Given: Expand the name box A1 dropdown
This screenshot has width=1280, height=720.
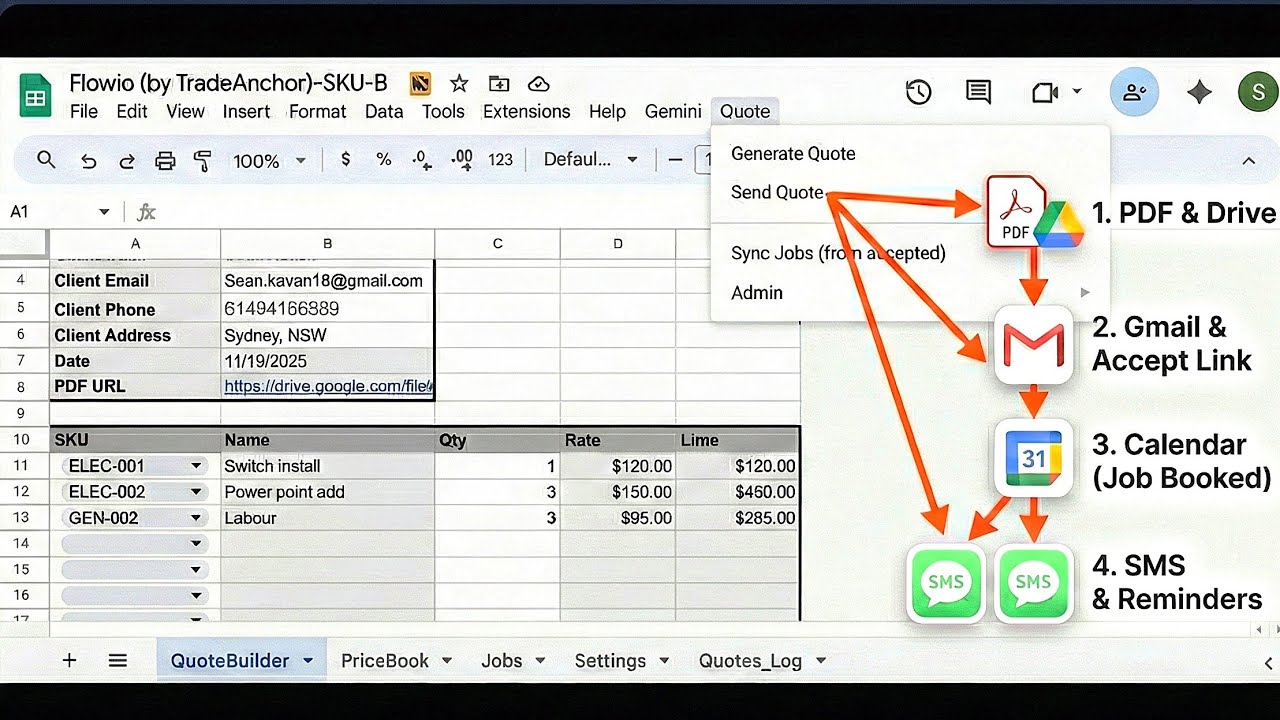Looking at the screenshot, I should [104, 212].
